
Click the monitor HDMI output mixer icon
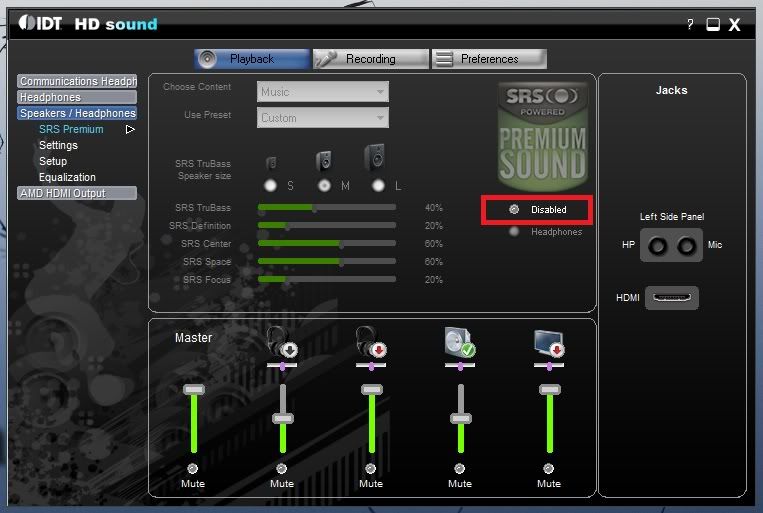(x=549, y=343)
